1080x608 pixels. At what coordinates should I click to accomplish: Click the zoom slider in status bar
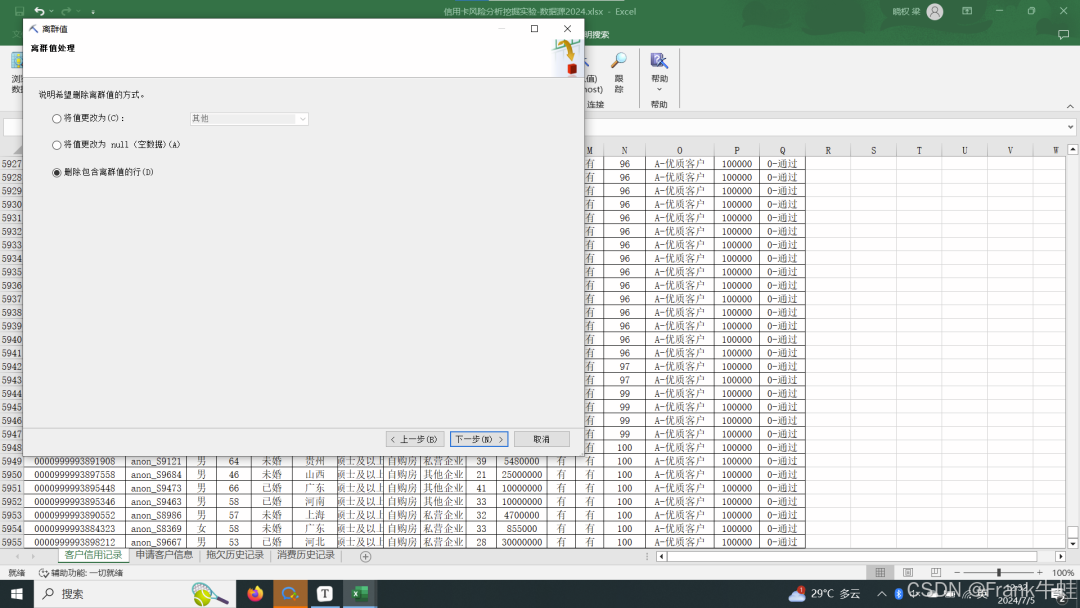tap(998, 573)
